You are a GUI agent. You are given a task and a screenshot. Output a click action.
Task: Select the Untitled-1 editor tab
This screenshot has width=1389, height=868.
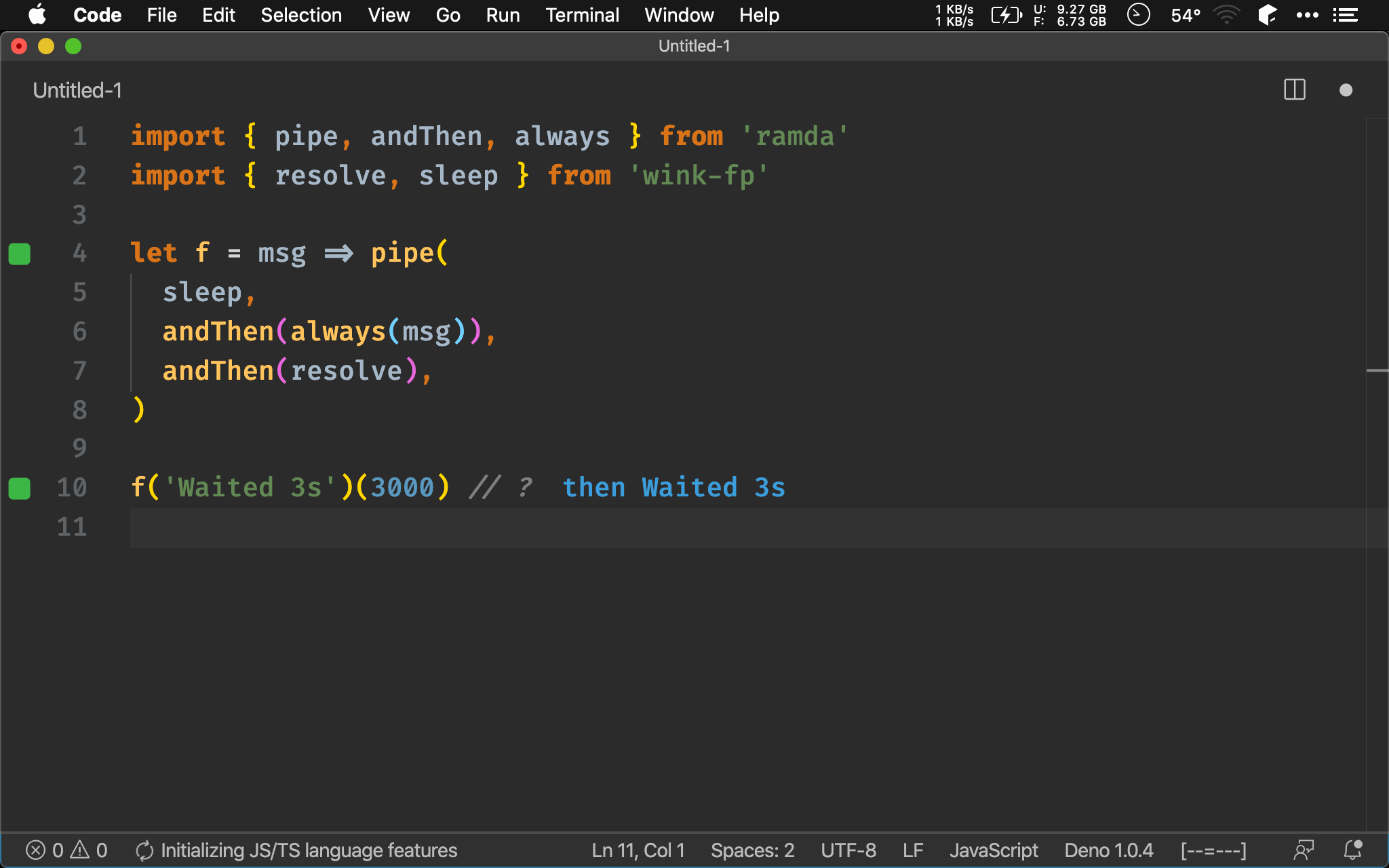[x=77, y=90]
